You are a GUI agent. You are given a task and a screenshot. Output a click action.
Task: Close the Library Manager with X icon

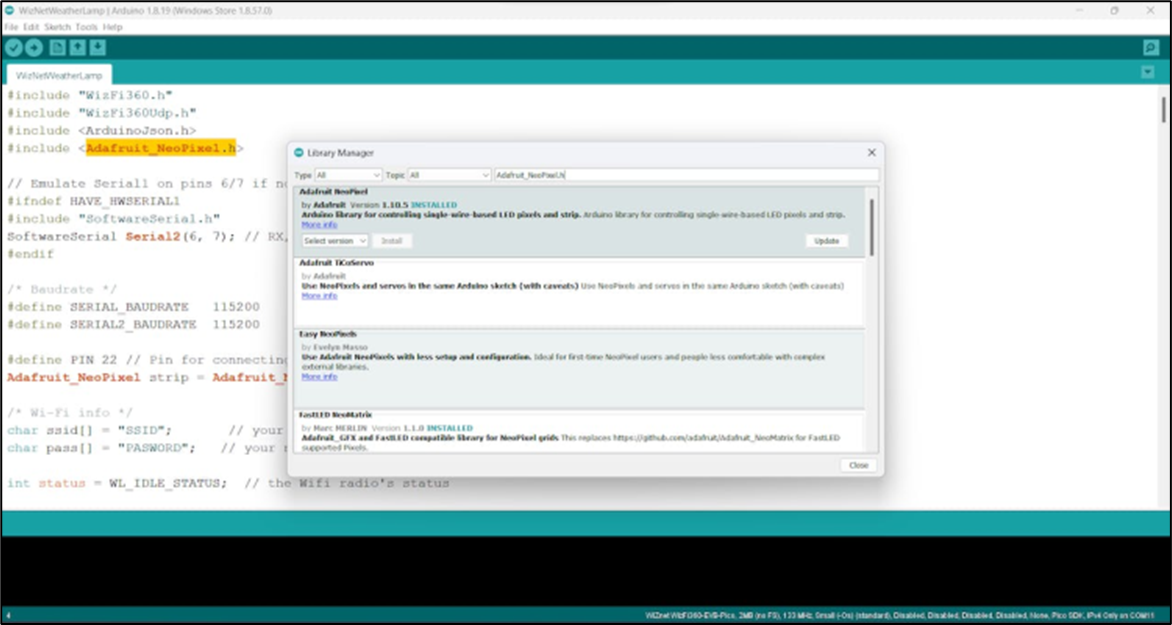(x=872, y=153)
